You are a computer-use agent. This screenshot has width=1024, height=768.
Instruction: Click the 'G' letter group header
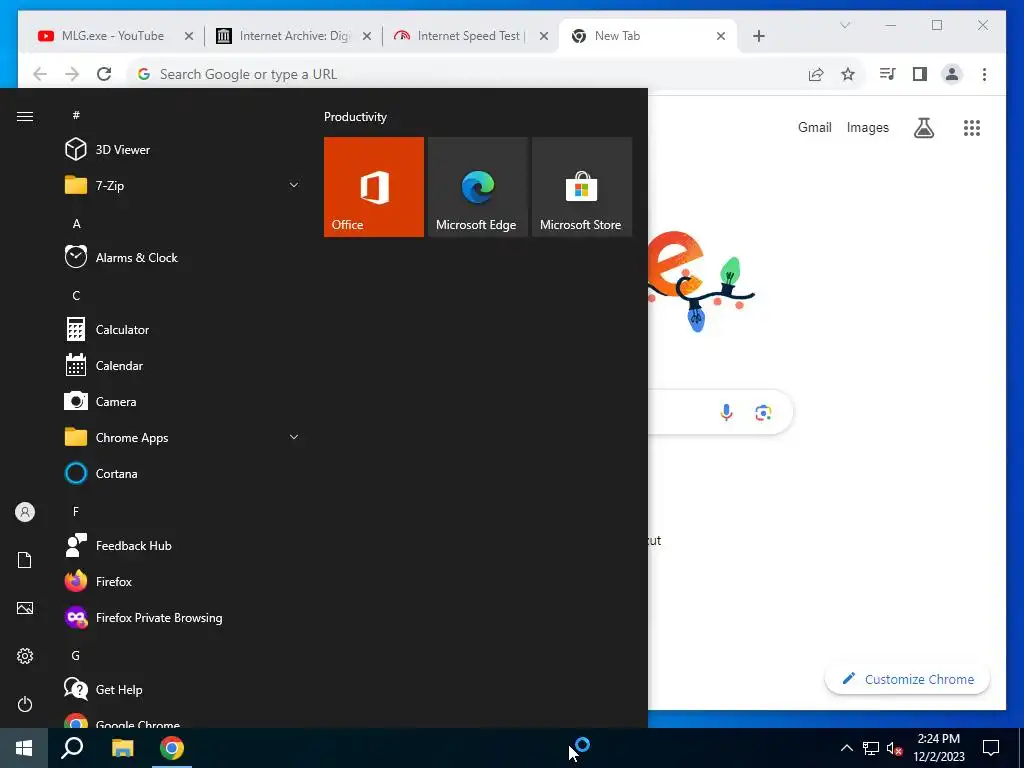[x=76, y=655]
